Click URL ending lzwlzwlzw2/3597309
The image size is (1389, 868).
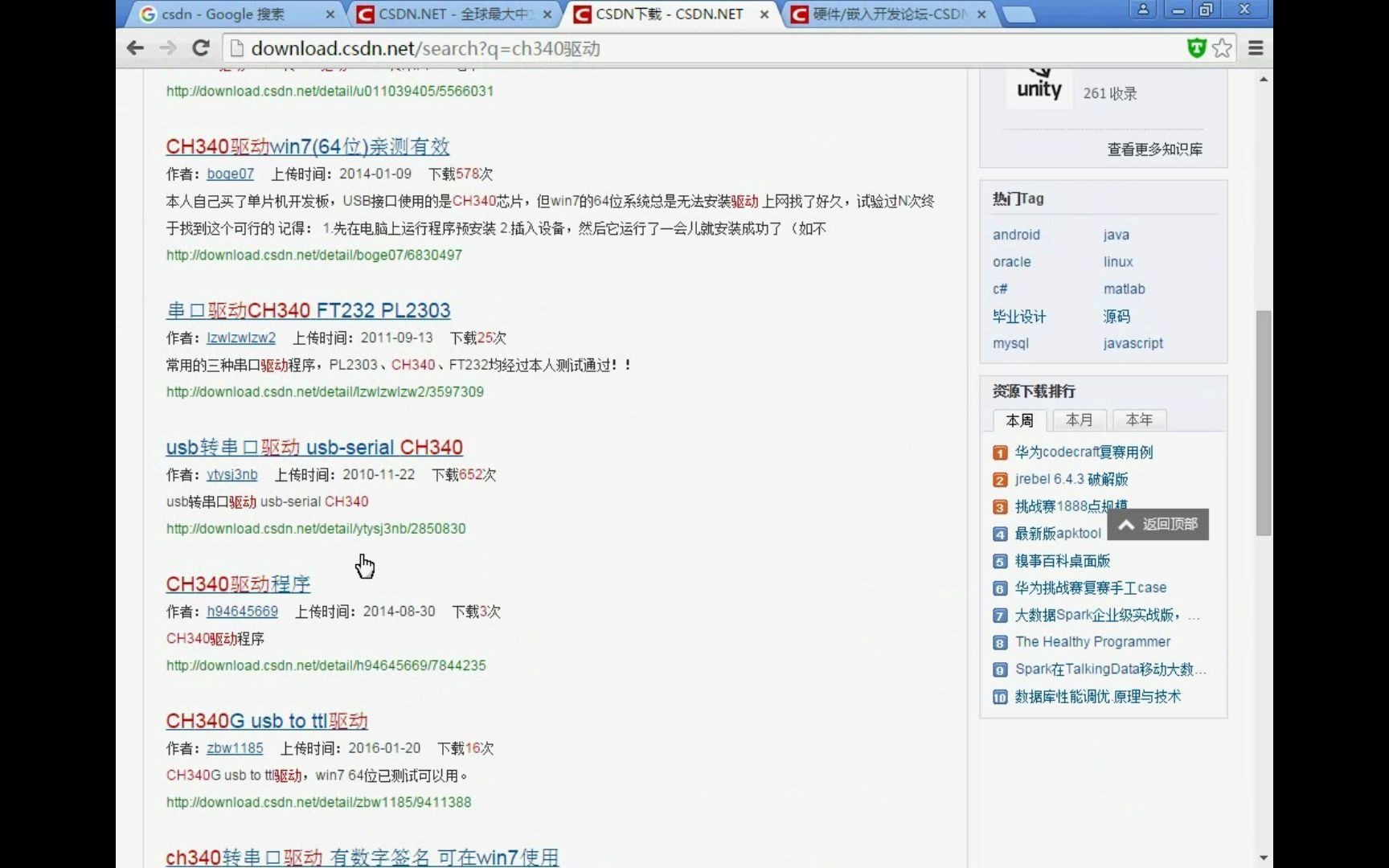(x=325, y=391)
